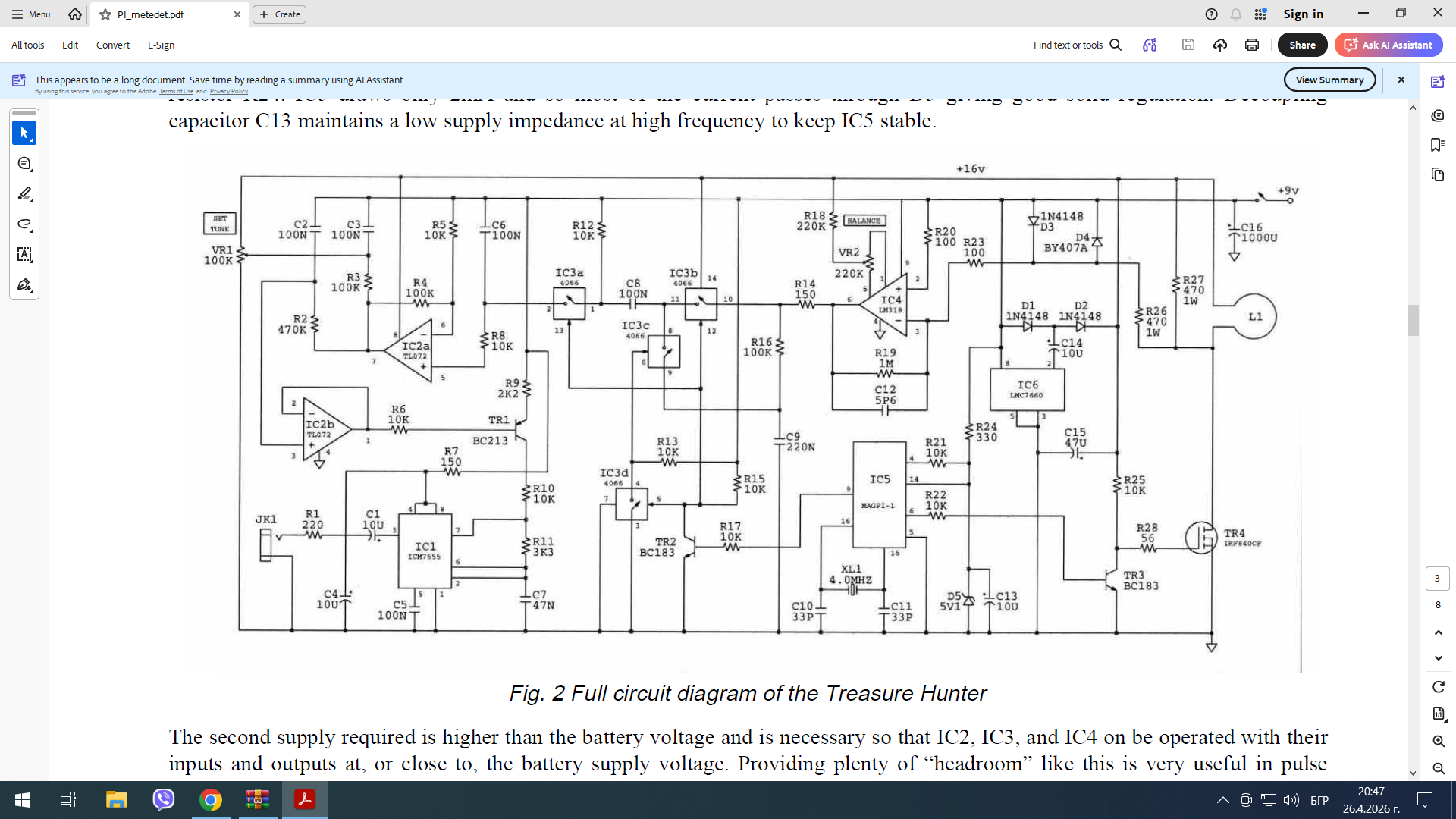Dismiss the AI summary banner

click(1401, 80)
